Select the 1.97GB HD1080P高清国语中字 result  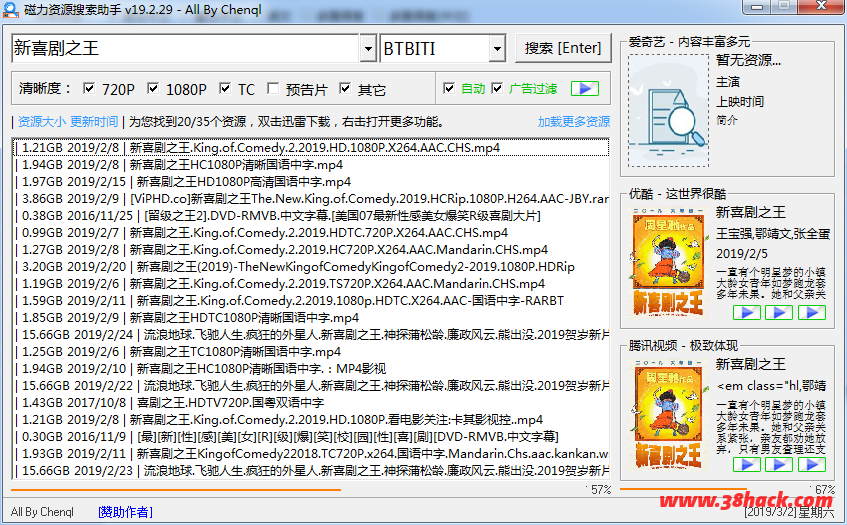[x=311, y=181]
